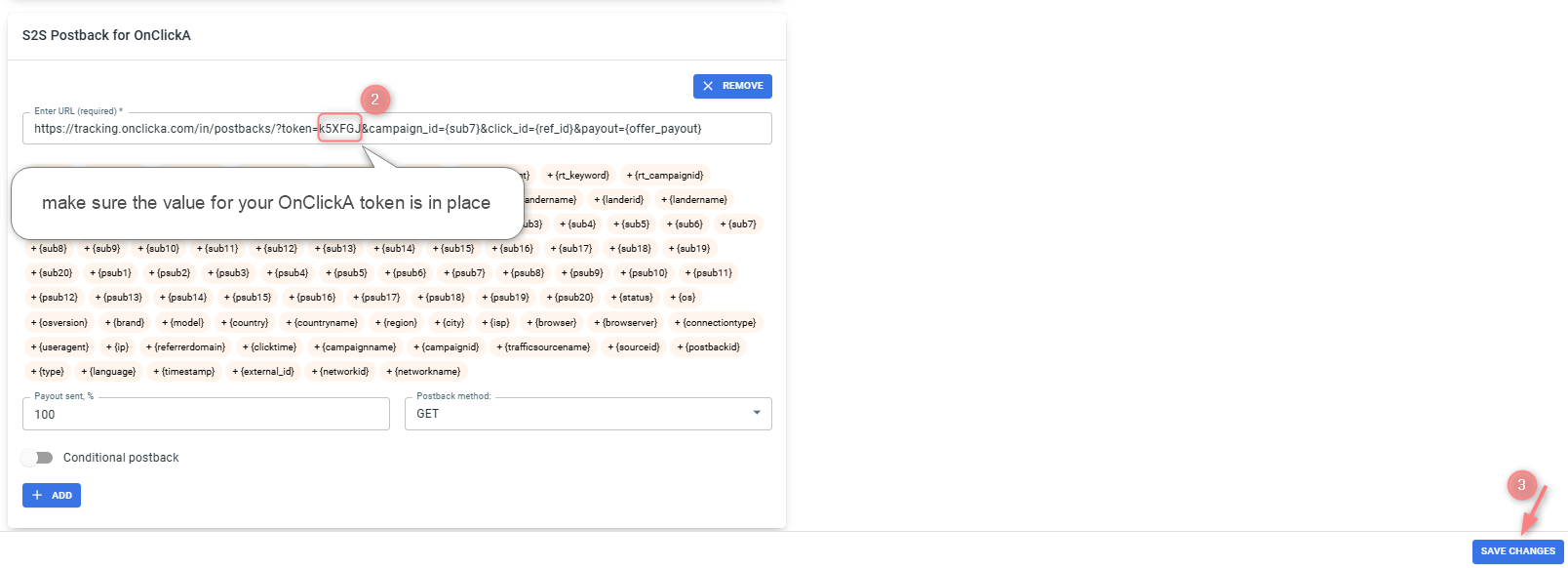Click the Payout sent percent field
This screenshot has height=568, width=1568.
click(x=206, y=414)
